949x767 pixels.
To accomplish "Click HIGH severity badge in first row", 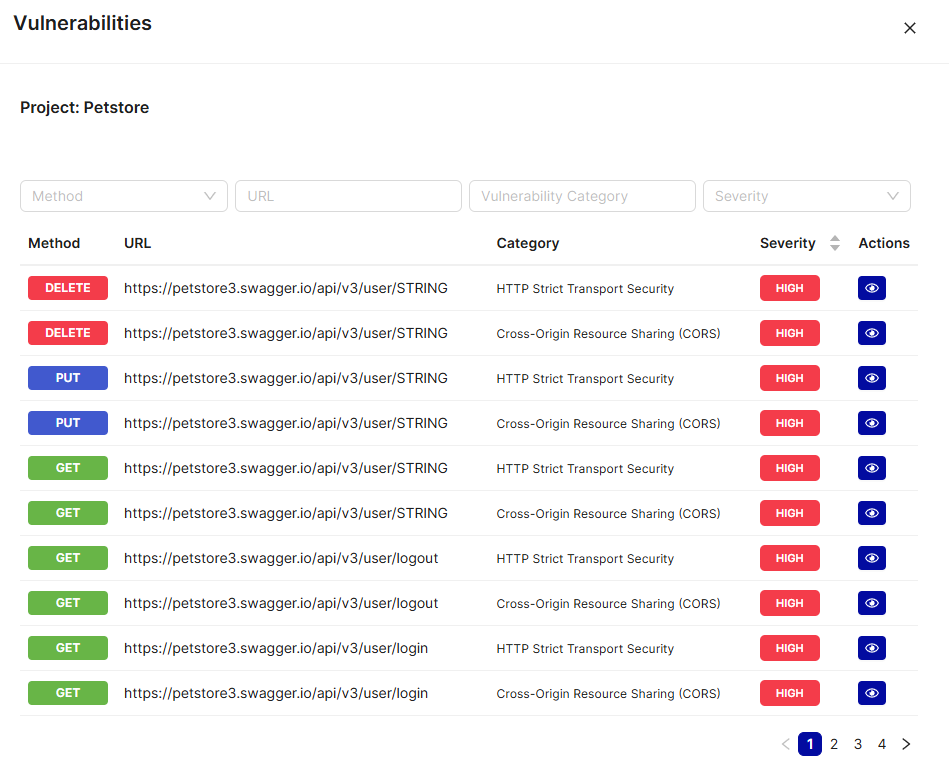I will tap(789, 288).
